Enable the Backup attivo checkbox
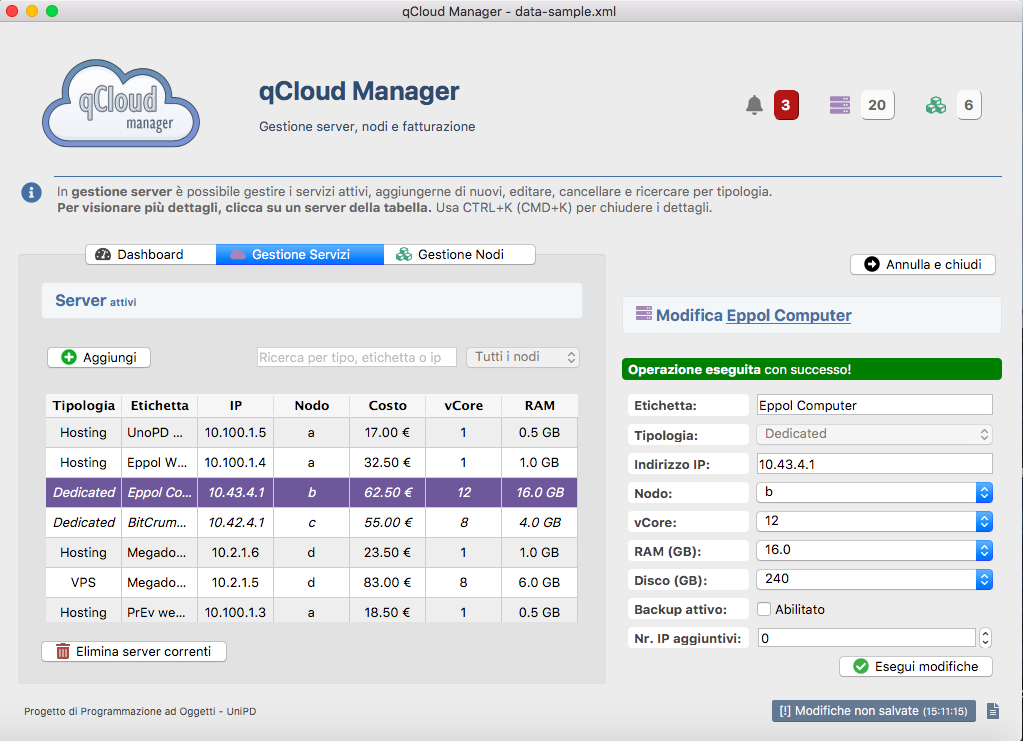 tap(764, 609)
